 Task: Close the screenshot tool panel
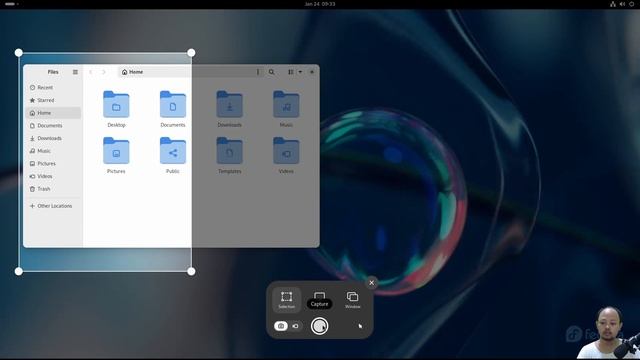371,282
